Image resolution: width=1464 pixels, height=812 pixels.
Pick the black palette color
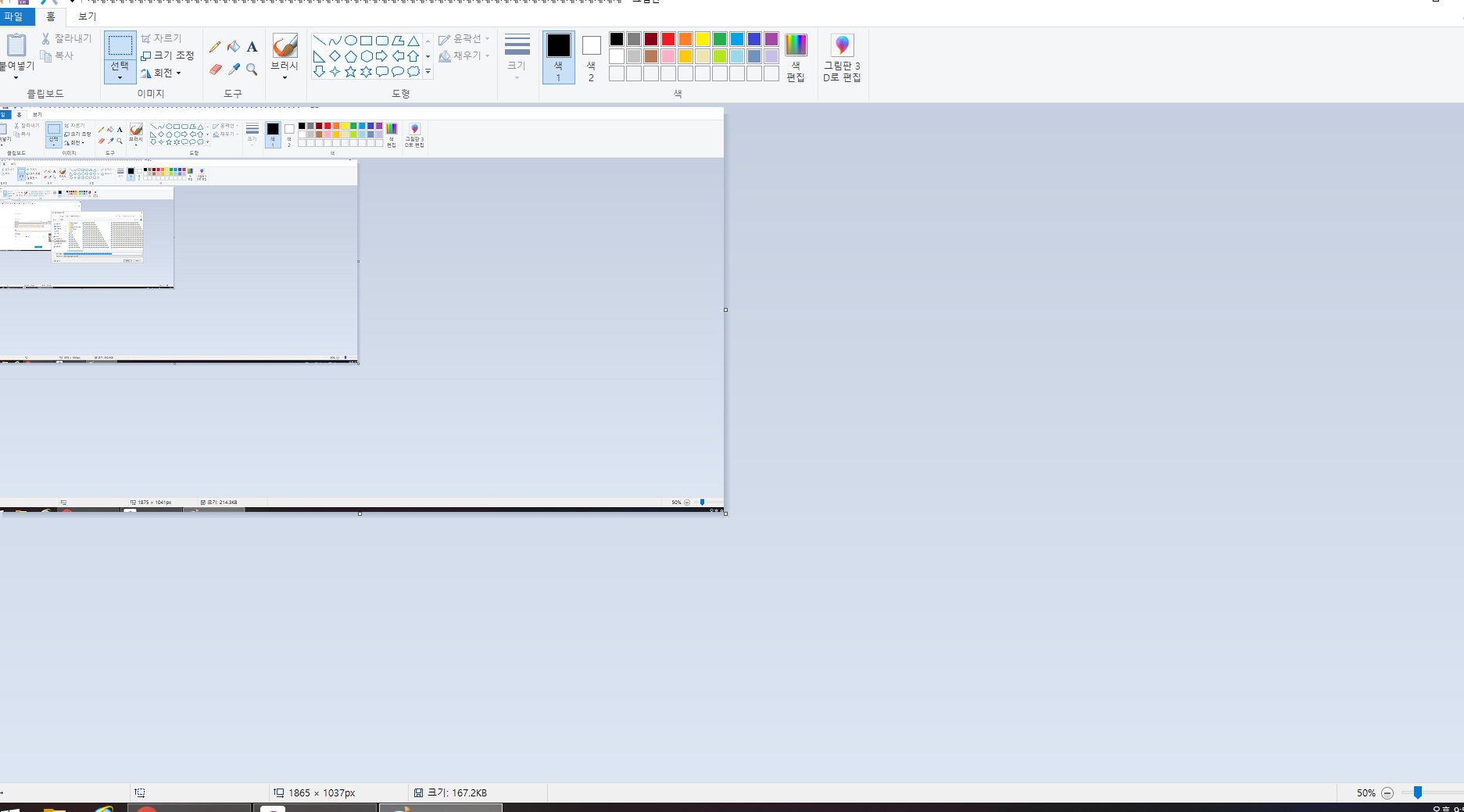pyautogui.click(x=617, y=39)
